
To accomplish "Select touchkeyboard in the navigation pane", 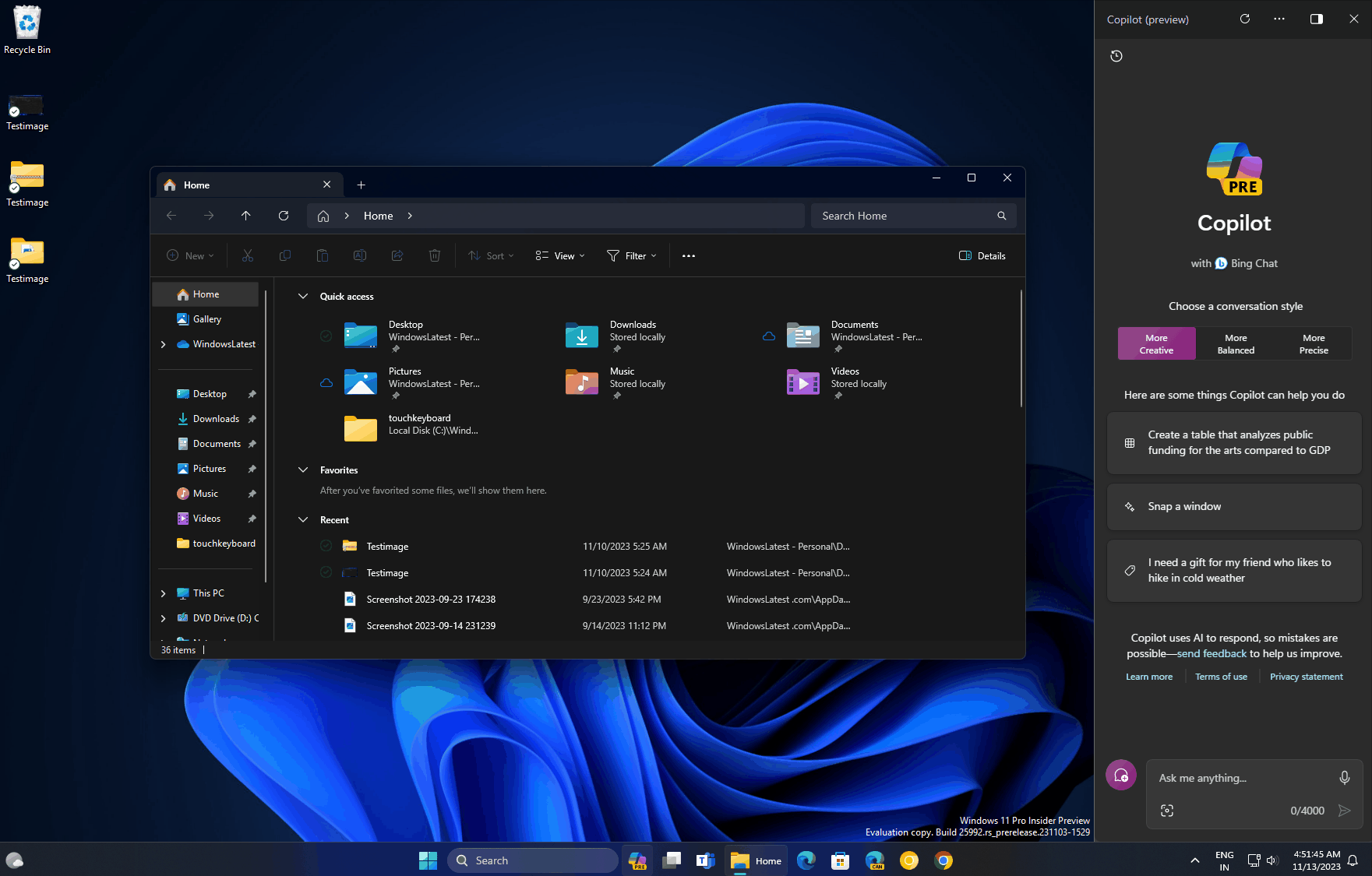I will point(206,544).
